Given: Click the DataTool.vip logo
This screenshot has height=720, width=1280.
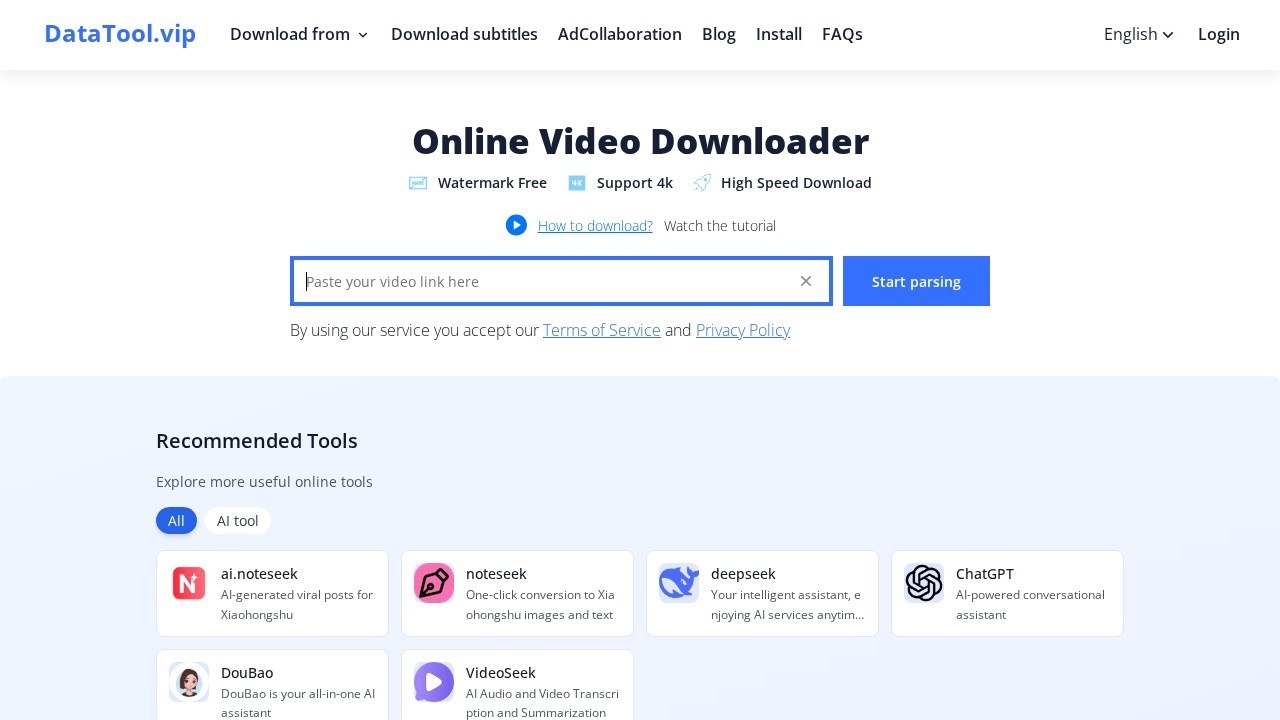Looking at the screenshot, I should click(x=120, y=34).
